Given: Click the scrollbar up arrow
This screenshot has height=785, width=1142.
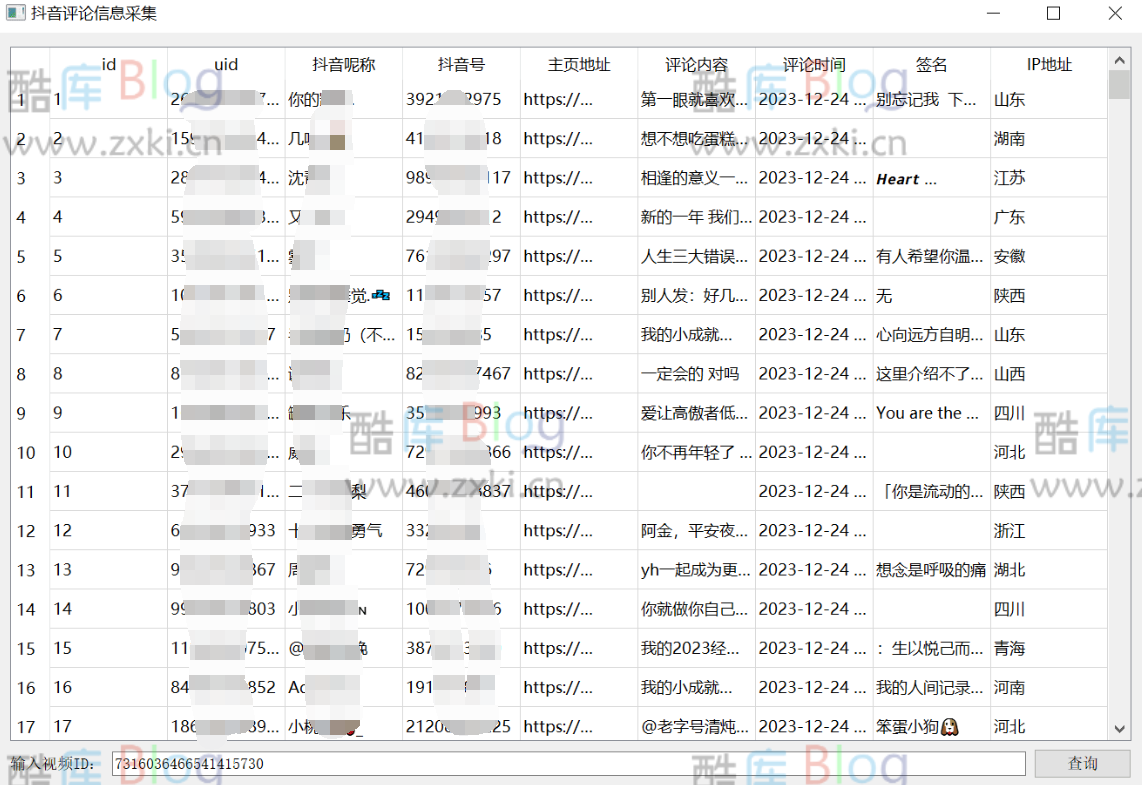Looking at the screenshot, I should pos(1121,57).
